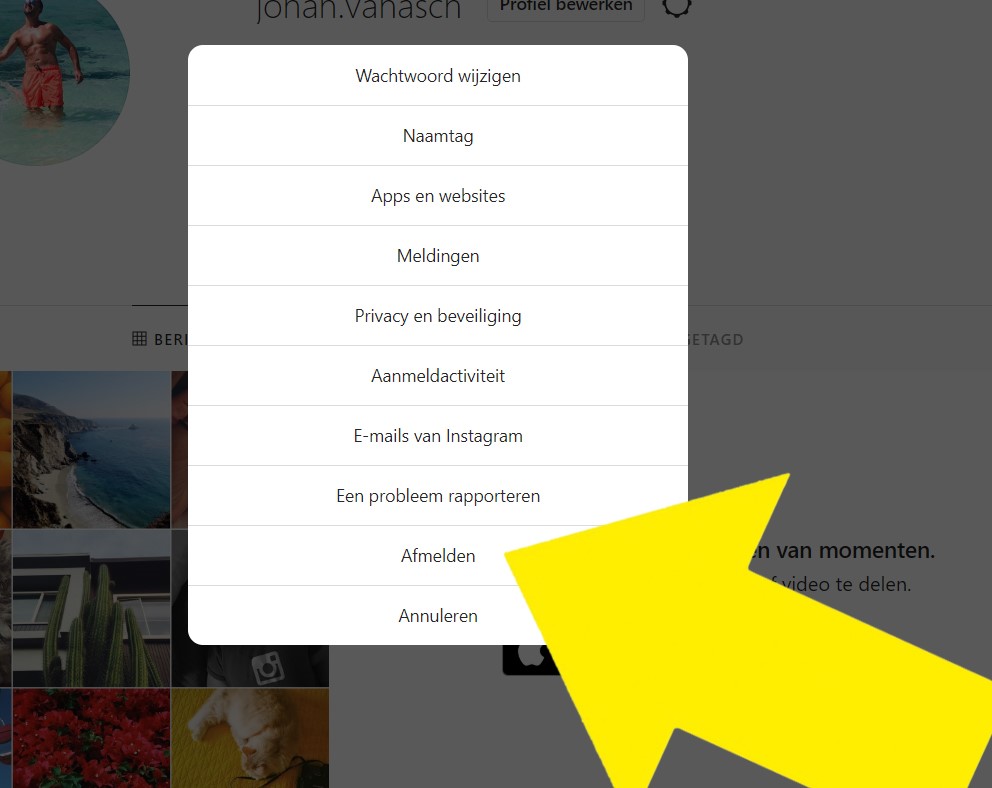Select Wachtwoord wijzigen option
This screenshot has width=992, height=788.
point(438,76)
